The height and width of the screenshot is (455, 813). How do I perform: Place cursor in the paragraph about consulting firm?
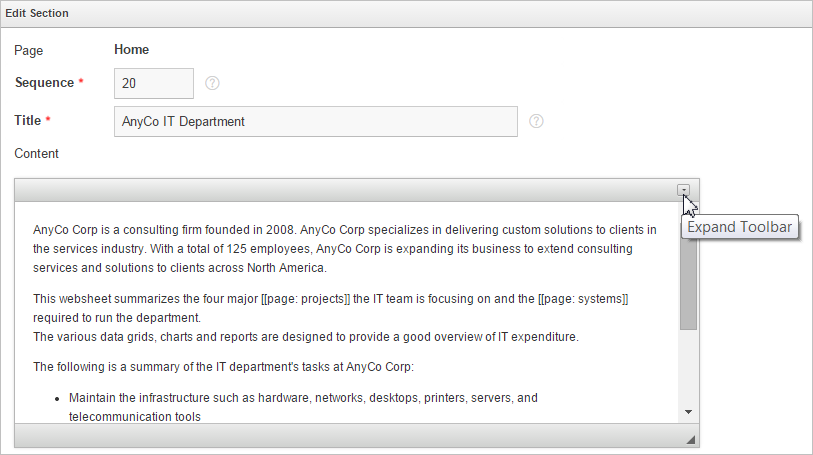click(345, 249)
